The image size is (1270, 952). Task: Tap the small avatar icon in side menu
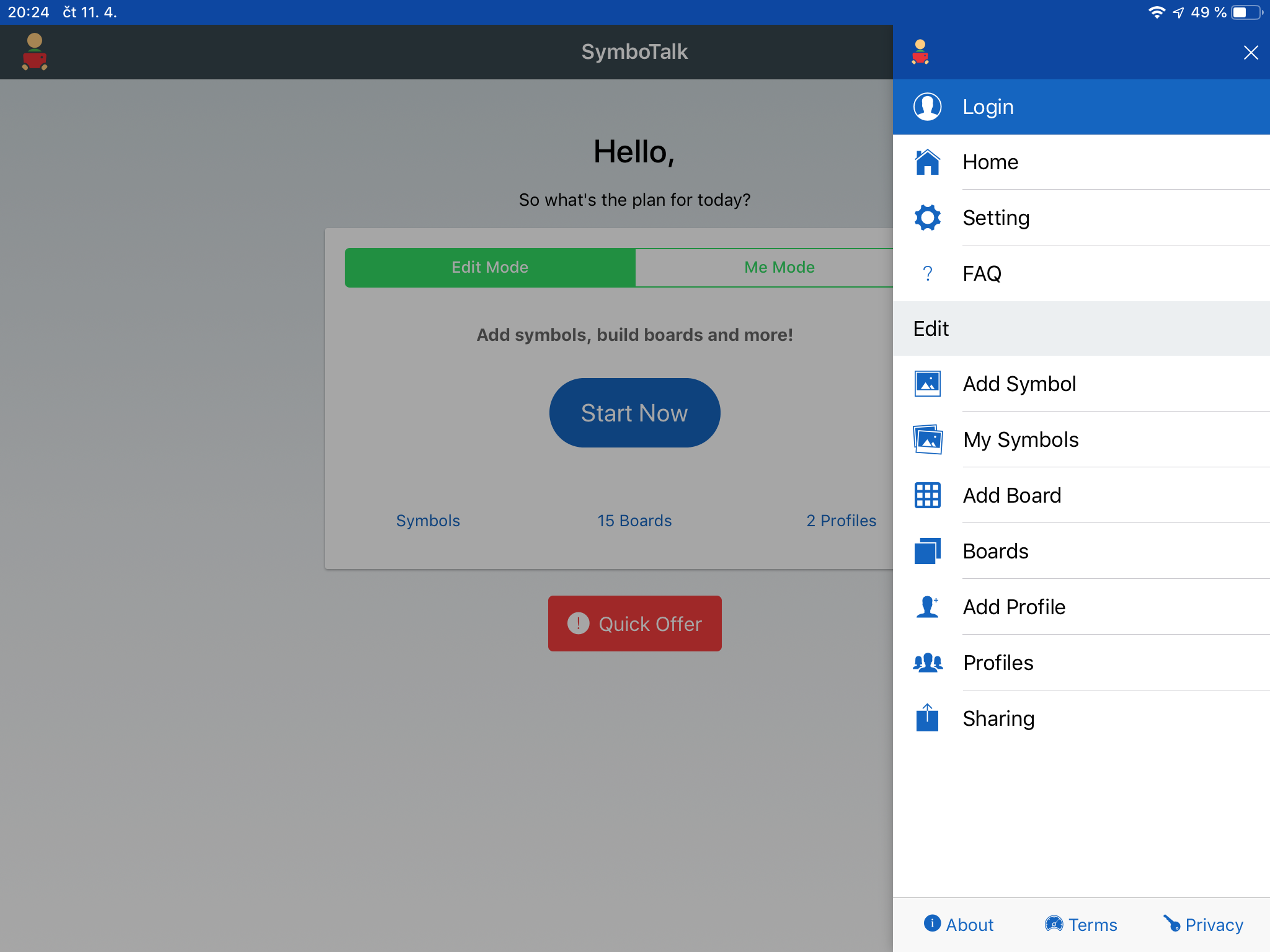click(x=920, y=52)
